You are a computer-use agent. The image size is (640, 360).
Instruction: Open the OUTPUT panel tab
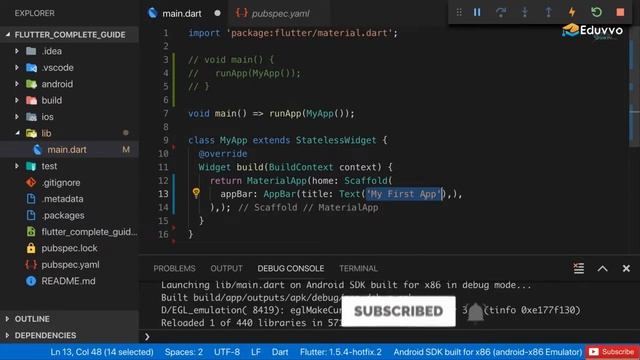(x=226, y=269)
